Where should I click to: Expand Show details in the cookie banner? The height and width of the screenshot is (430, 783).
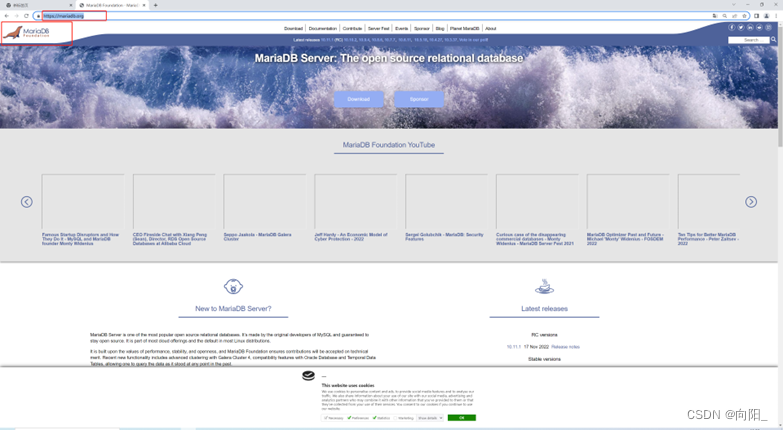tap(430, 418)
